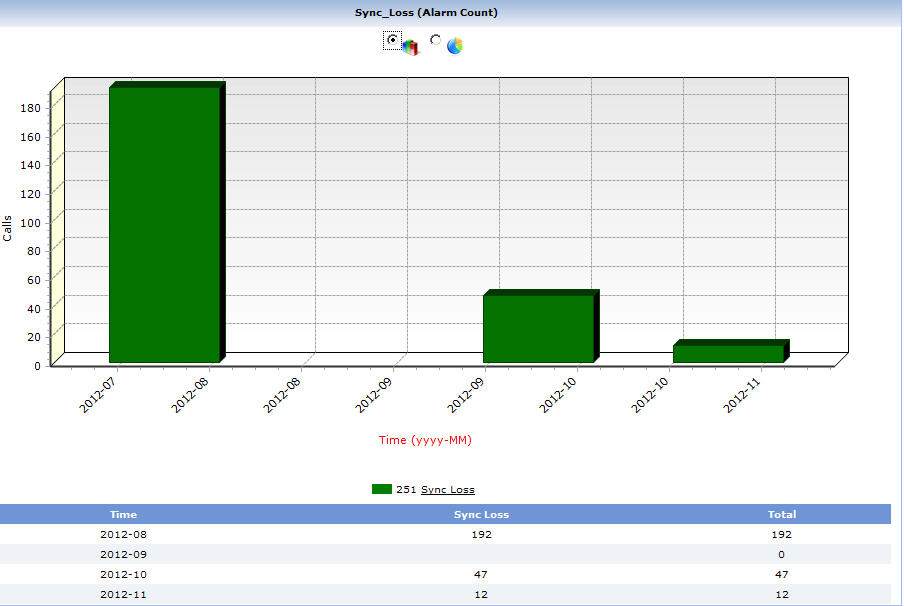The height and width of the screenshot is (606, 904).
Task: Click the 2012-07 x-axis label
Action: tap(98, 395)
